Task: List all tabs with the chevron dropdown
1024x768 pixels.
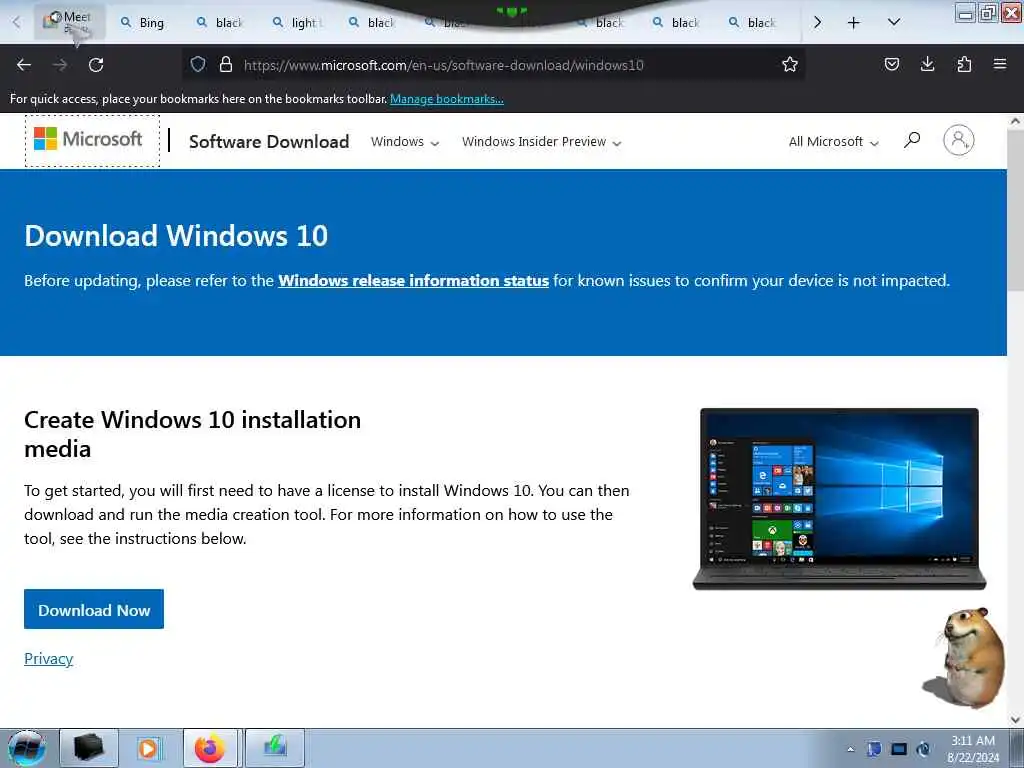Action: pyautogui.click(x=894, y=22)
